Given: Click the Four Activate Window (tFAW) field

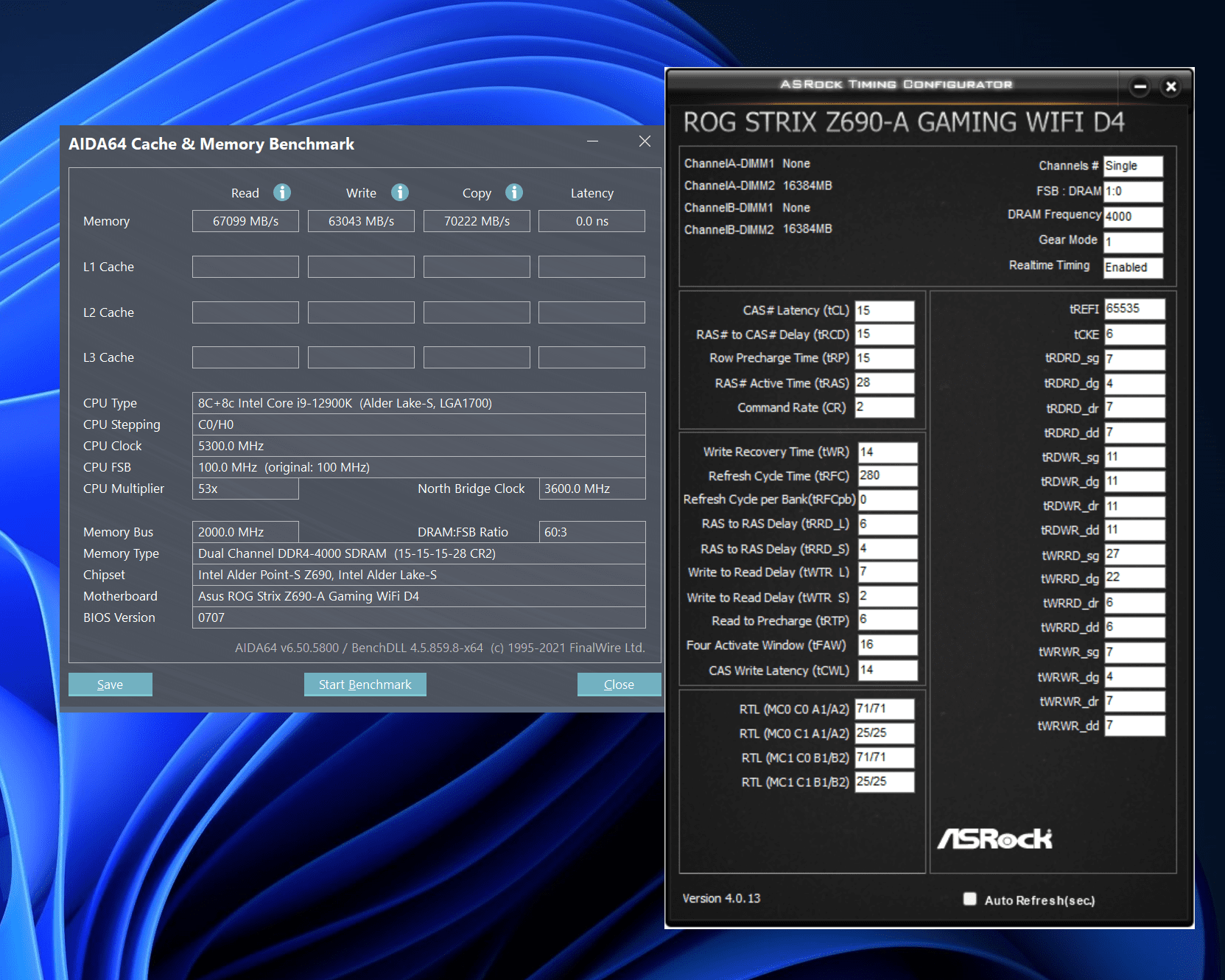Looking at the screenshot, I should point(888,645).
